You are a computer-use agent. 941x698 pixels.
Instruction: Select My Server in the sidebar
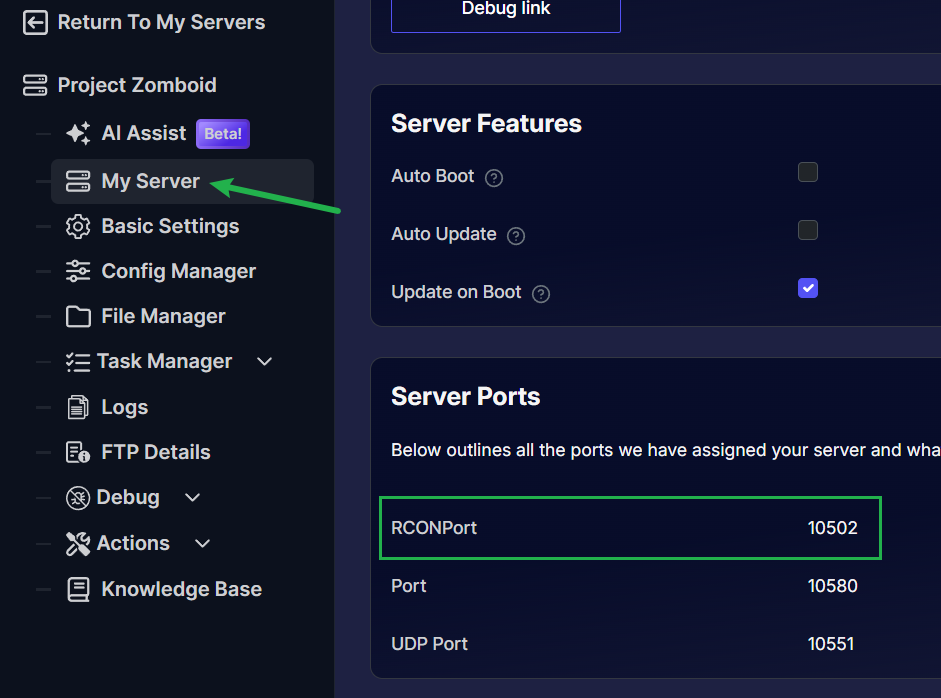(182, 181)
